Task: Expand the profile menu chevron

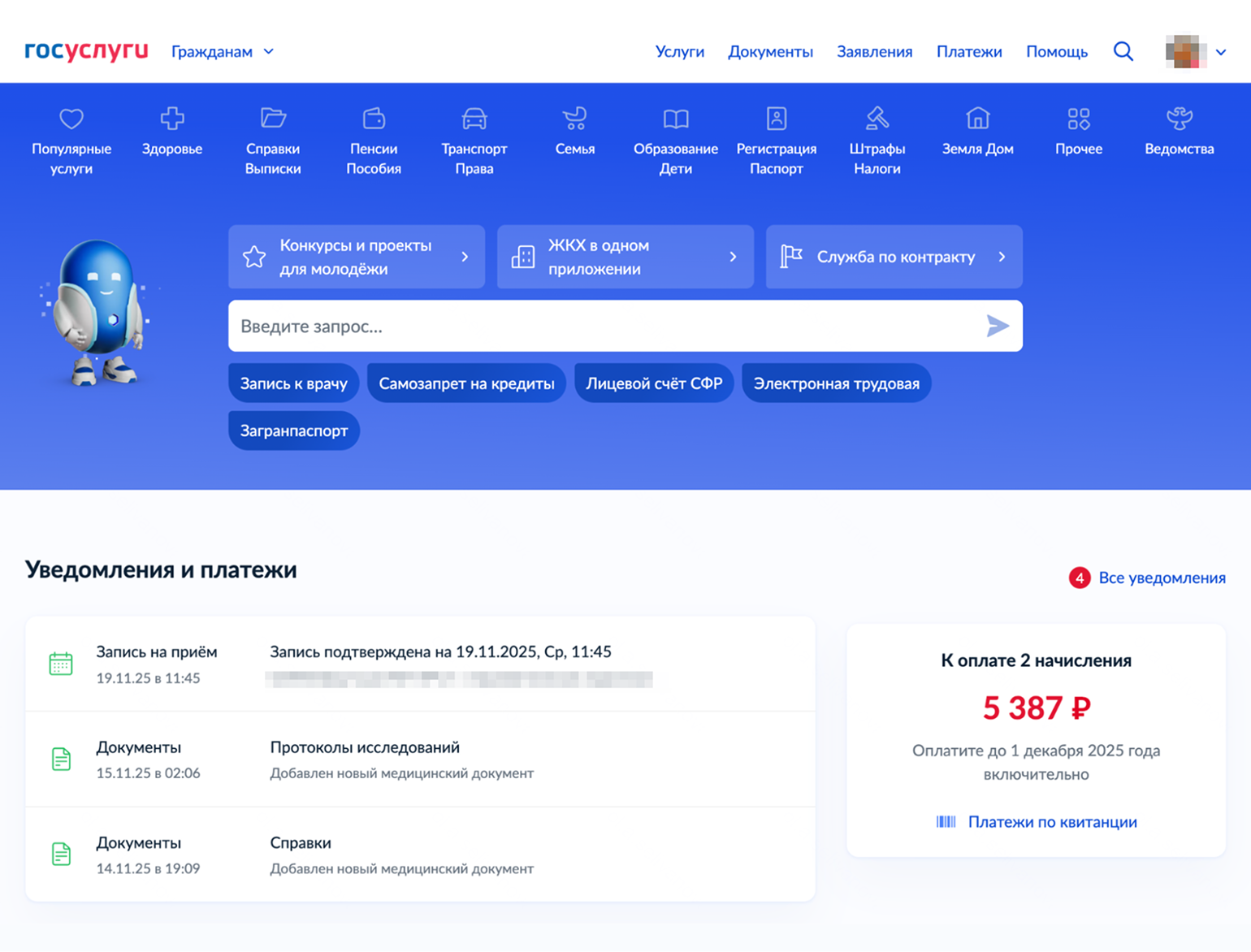Action: pyautogui.click(x=1221, y=52)
